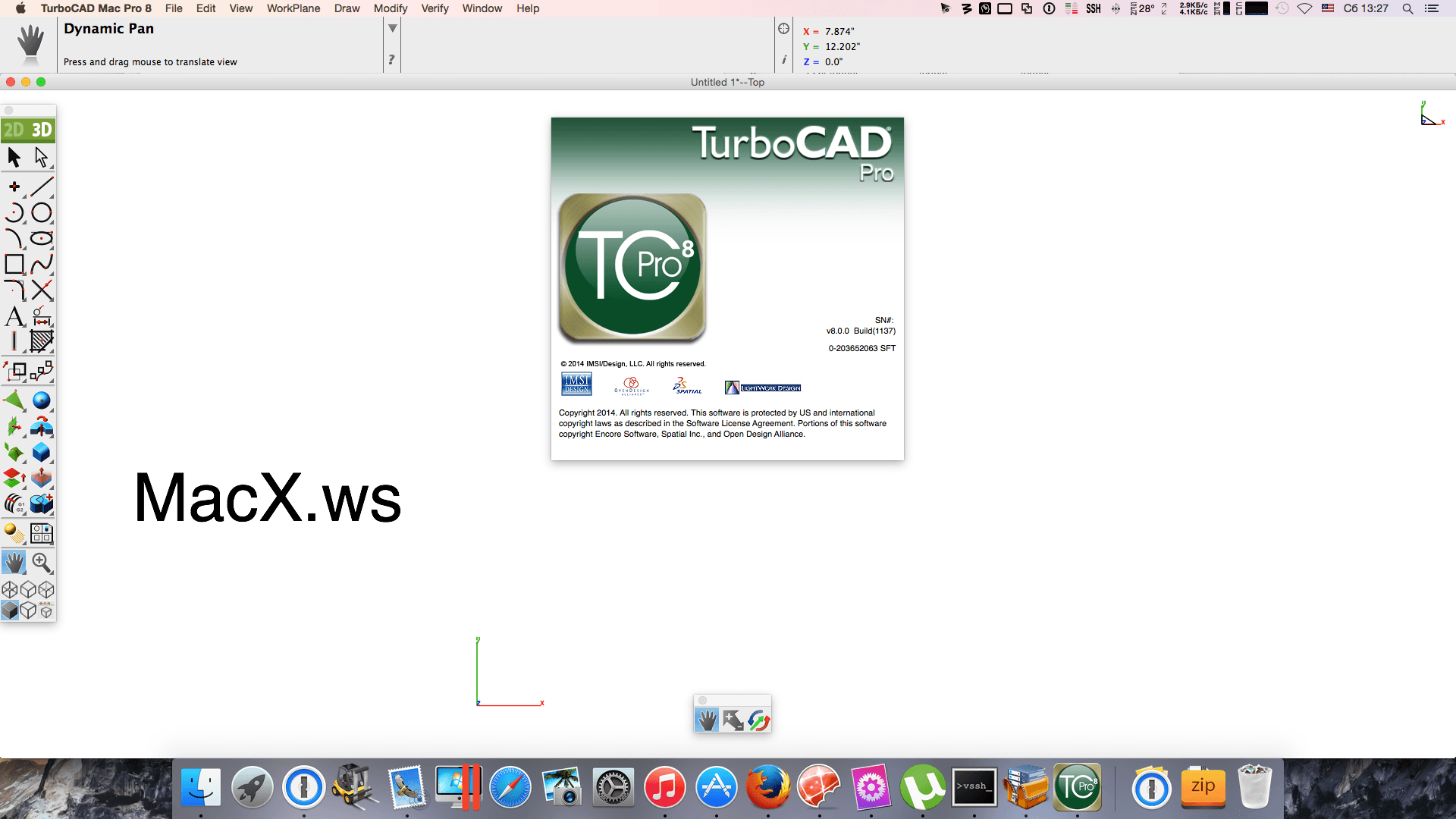The height and width of the screenshot is (819, 1456).
Task: Switch to third wireframe cube display mode
Action: point(46,589)
